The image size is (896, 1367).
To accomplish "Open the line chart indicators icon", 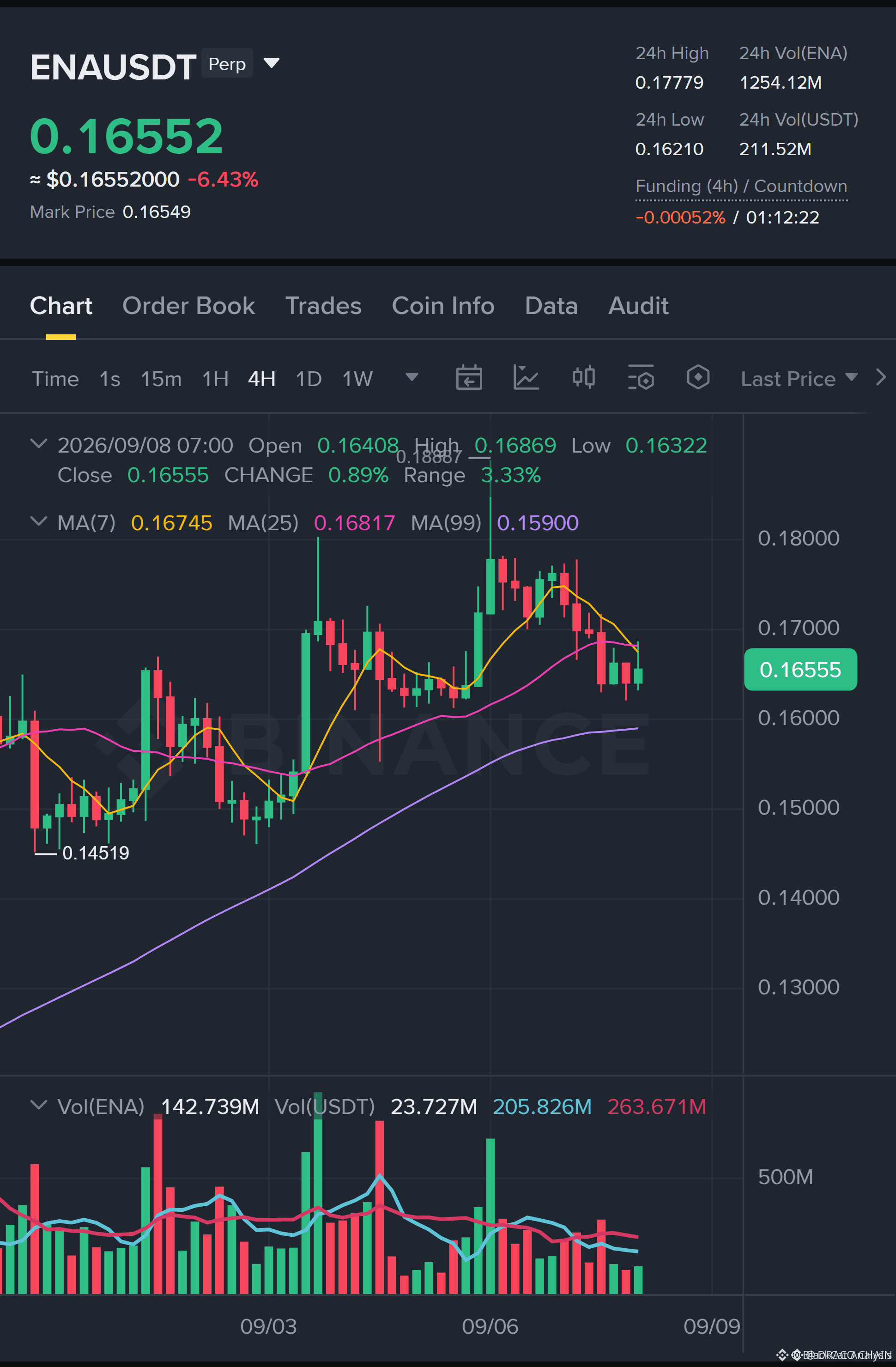I will [526, 378].
